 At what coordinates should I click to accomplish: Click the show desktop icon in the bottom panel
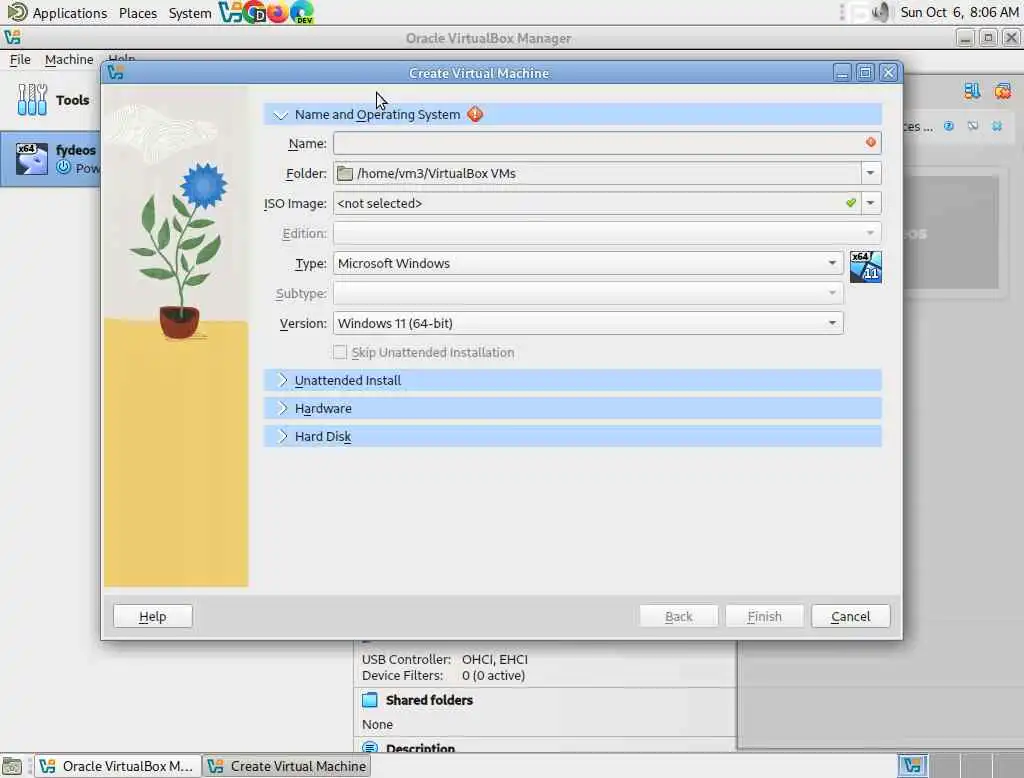(x=12, y=766)
